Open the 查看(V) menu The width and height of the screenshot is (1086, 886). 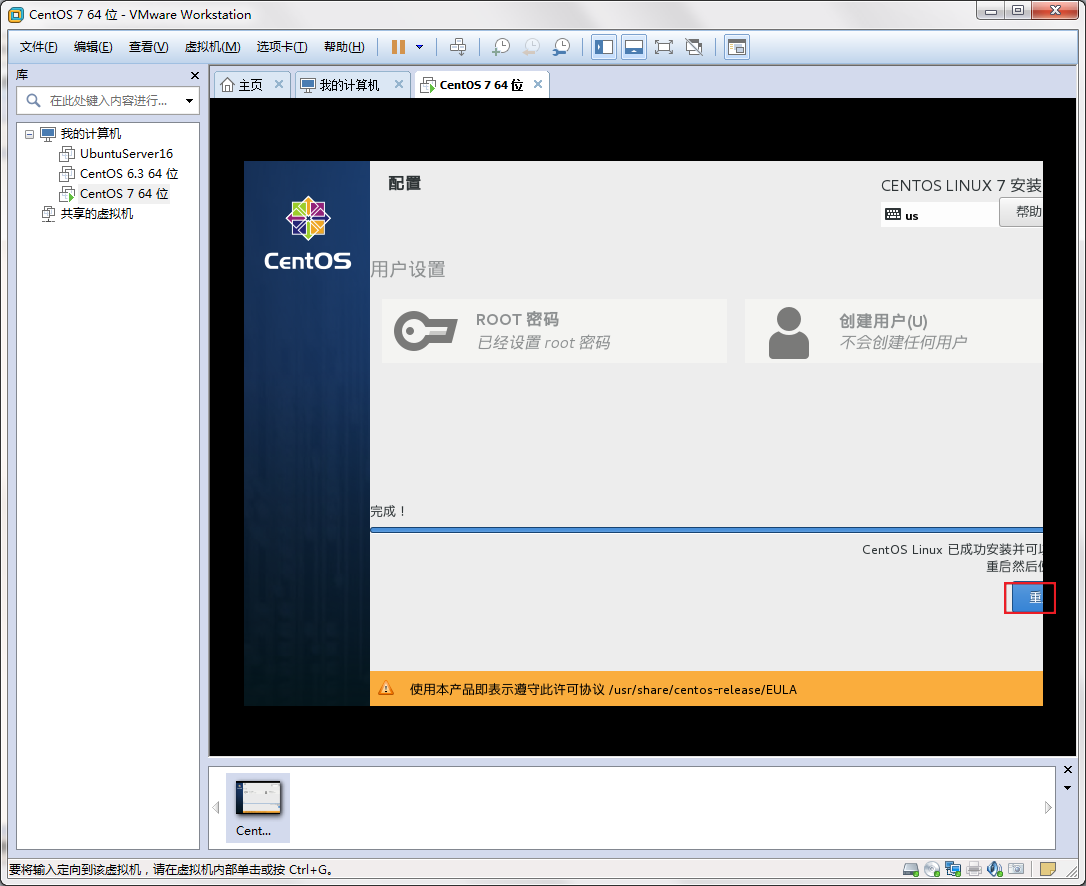pyautogui.click(x=148, y=47)
